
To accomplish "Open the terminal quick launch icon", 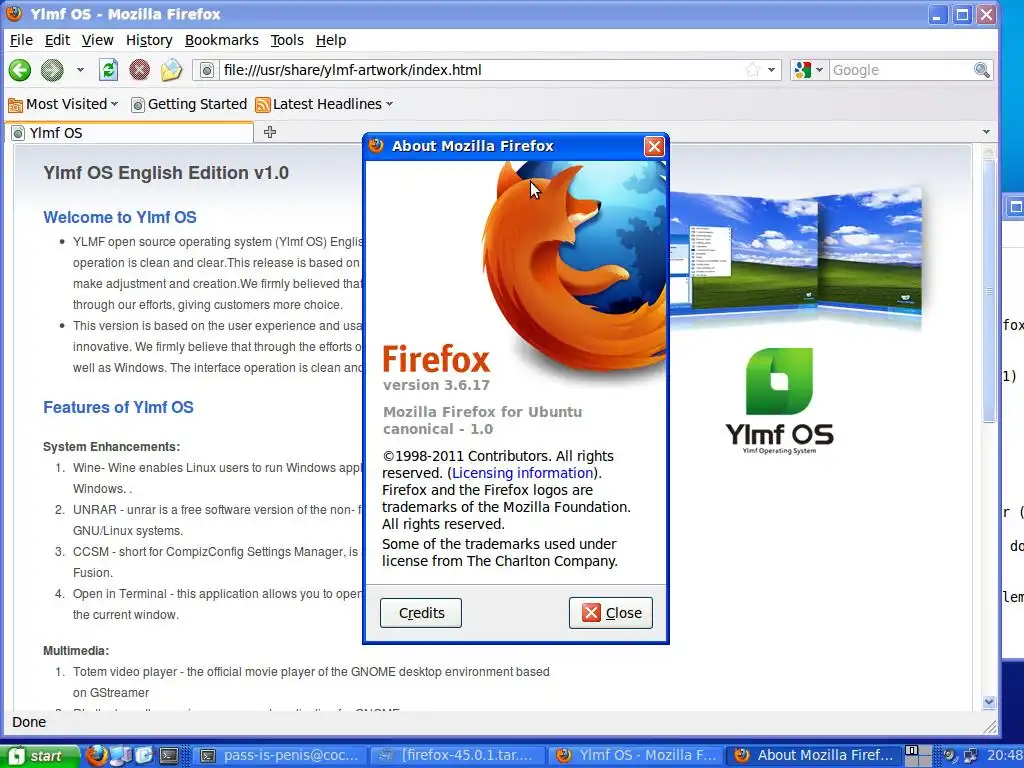I will 169,756.
